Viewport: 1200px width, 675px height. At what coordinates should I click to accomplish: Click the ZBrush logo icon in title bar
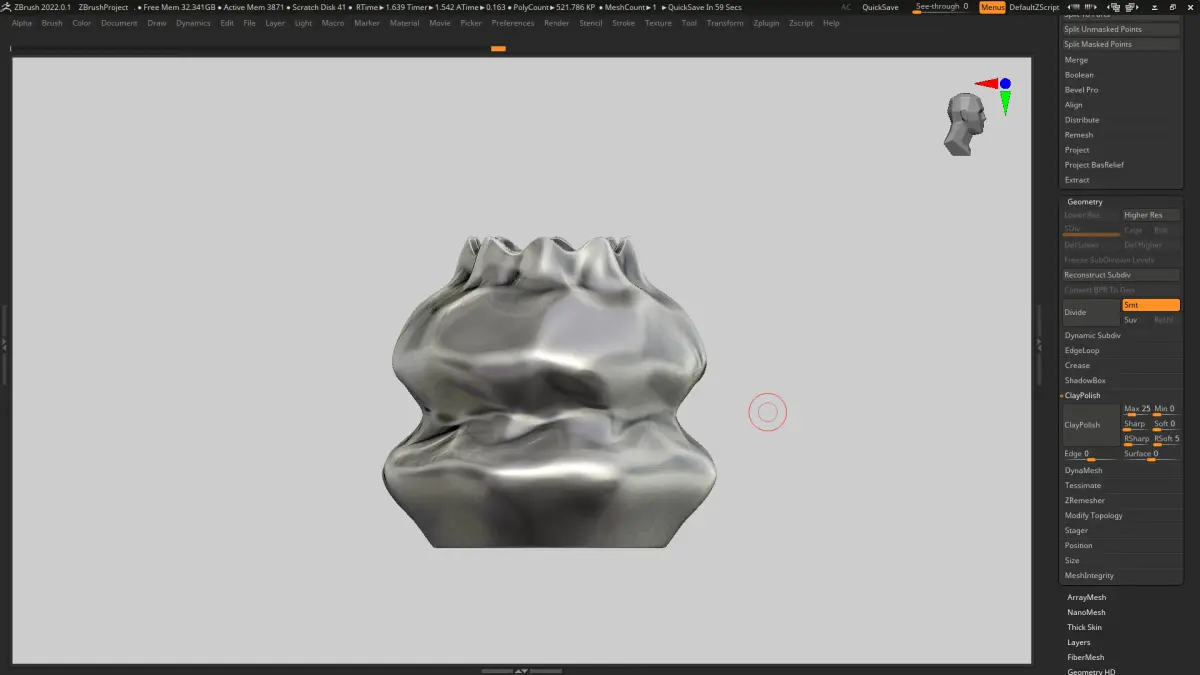7,7
